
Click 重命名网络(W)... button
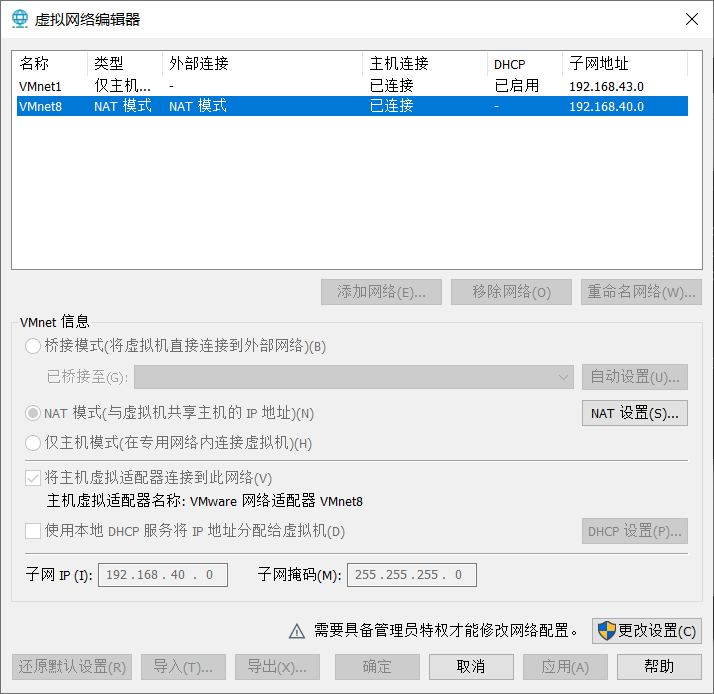pos(641,292)
